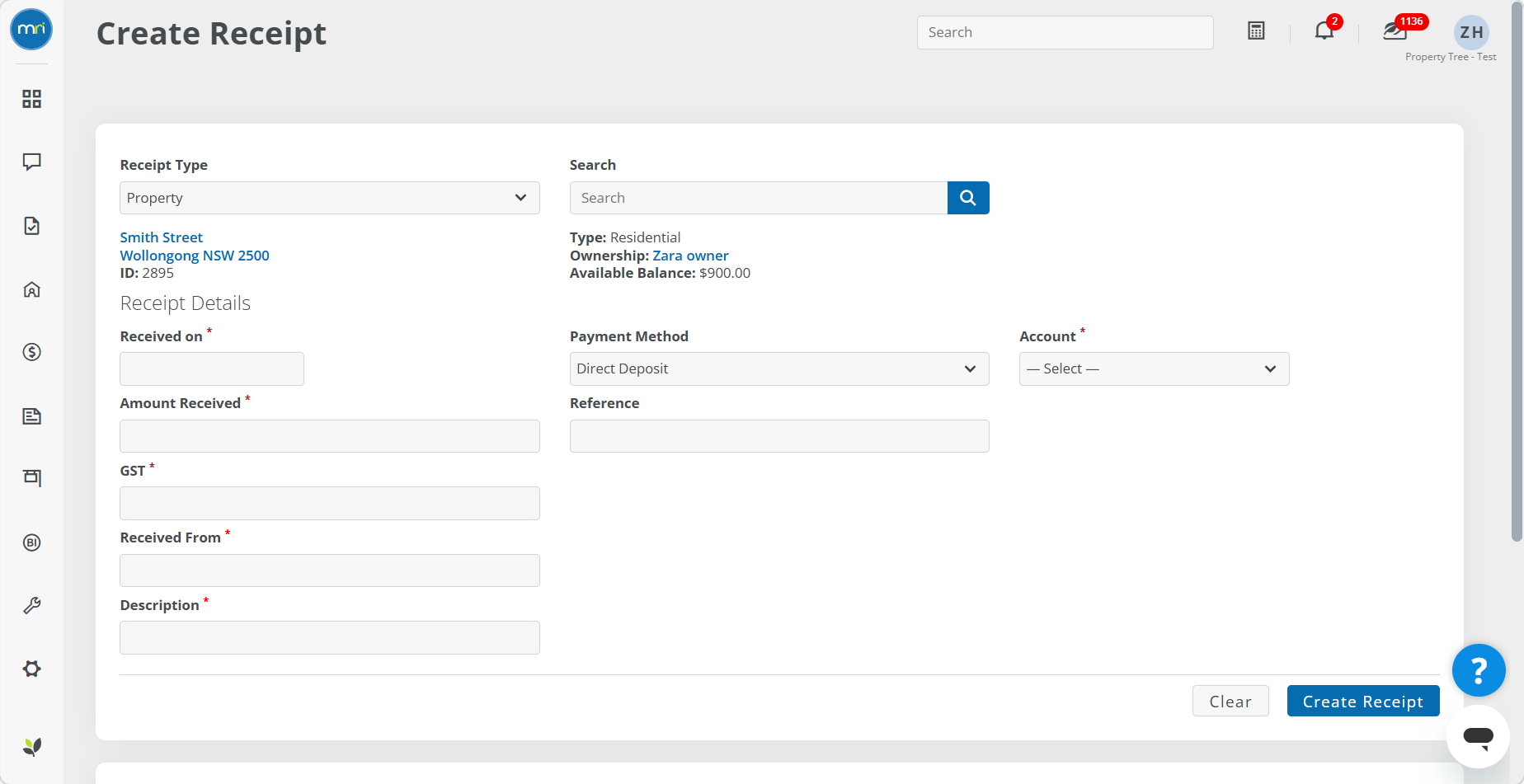This screenshot has height=784, width=1524.
Task: Open the gear settings icon in sidebar
Action: pyautogui.click(x=31, y=669)
